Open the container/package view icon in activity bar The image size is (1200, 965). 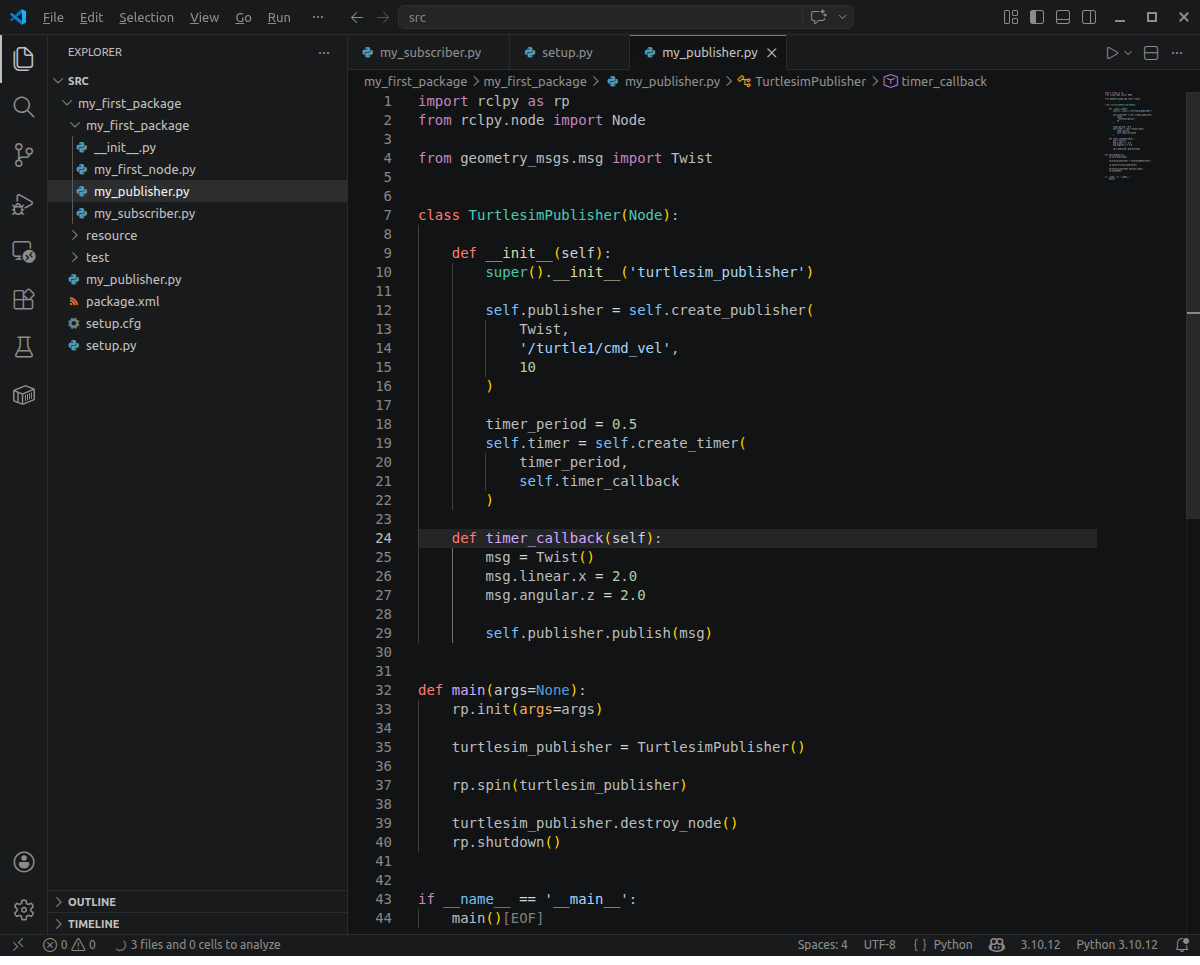pyautogui.click(x=24, y=395)
